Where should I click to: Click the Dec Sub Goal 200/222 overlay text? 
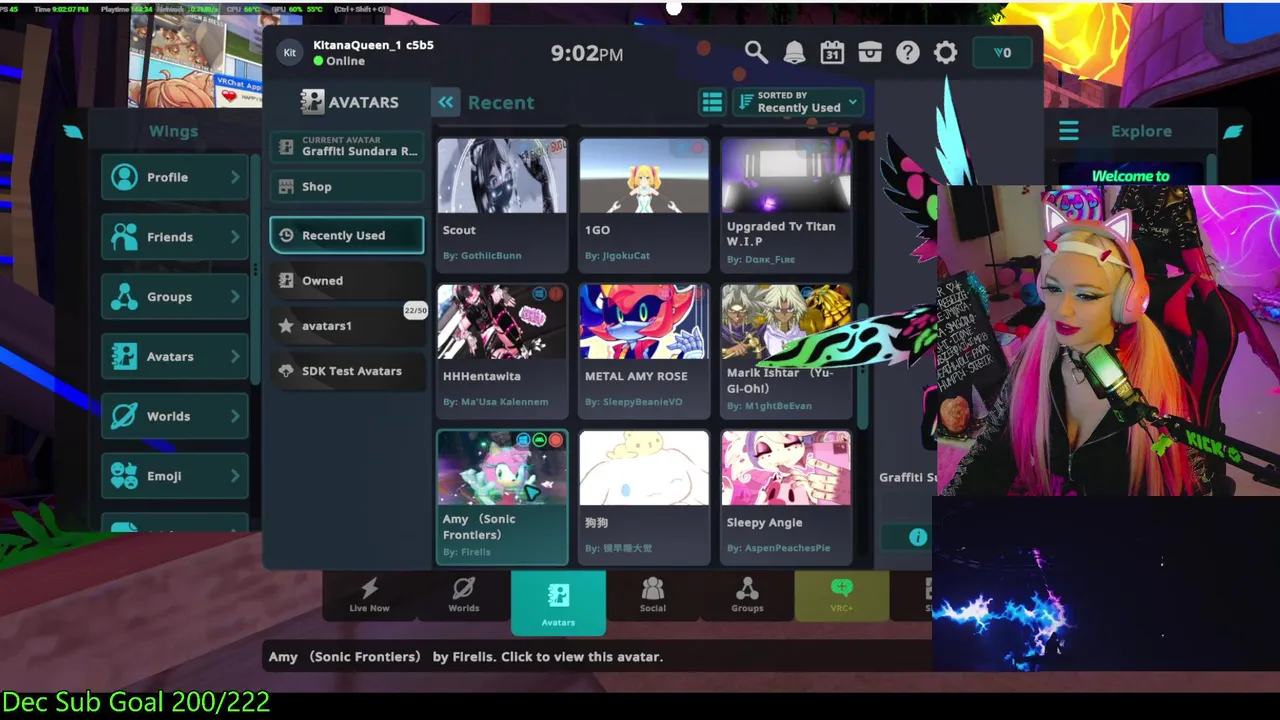(x=136, y=702)
